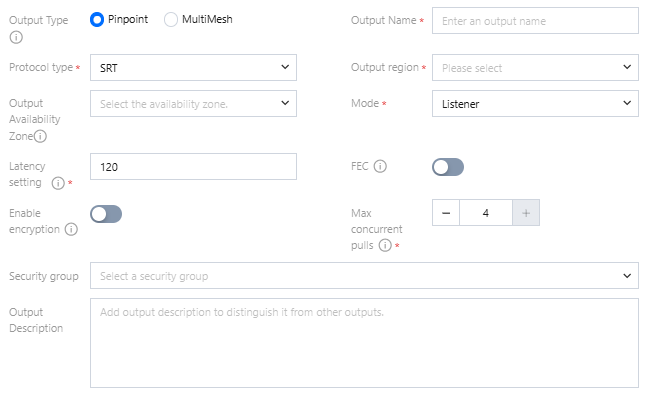659x403 pixels.
Task: Select Pinpoint output type
Action: (x=97, y=20)
